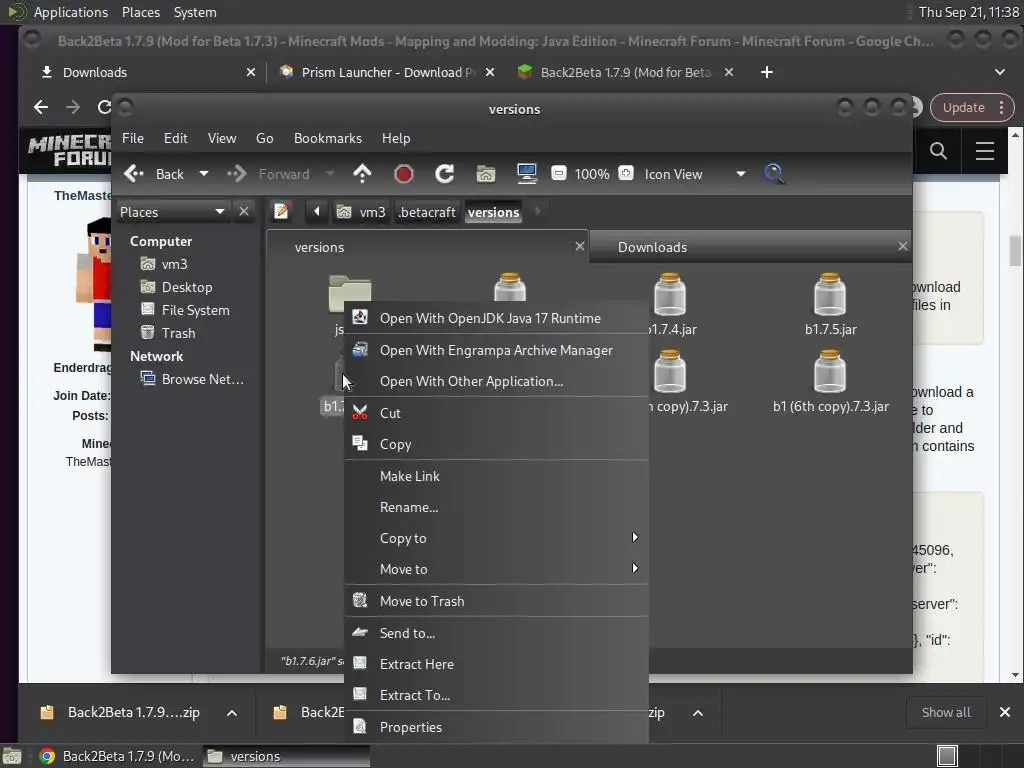Open the Computer toolbar icon
Image resolution: width=1024 pixels, height=768 pixels.
click(x=526, y=174)
